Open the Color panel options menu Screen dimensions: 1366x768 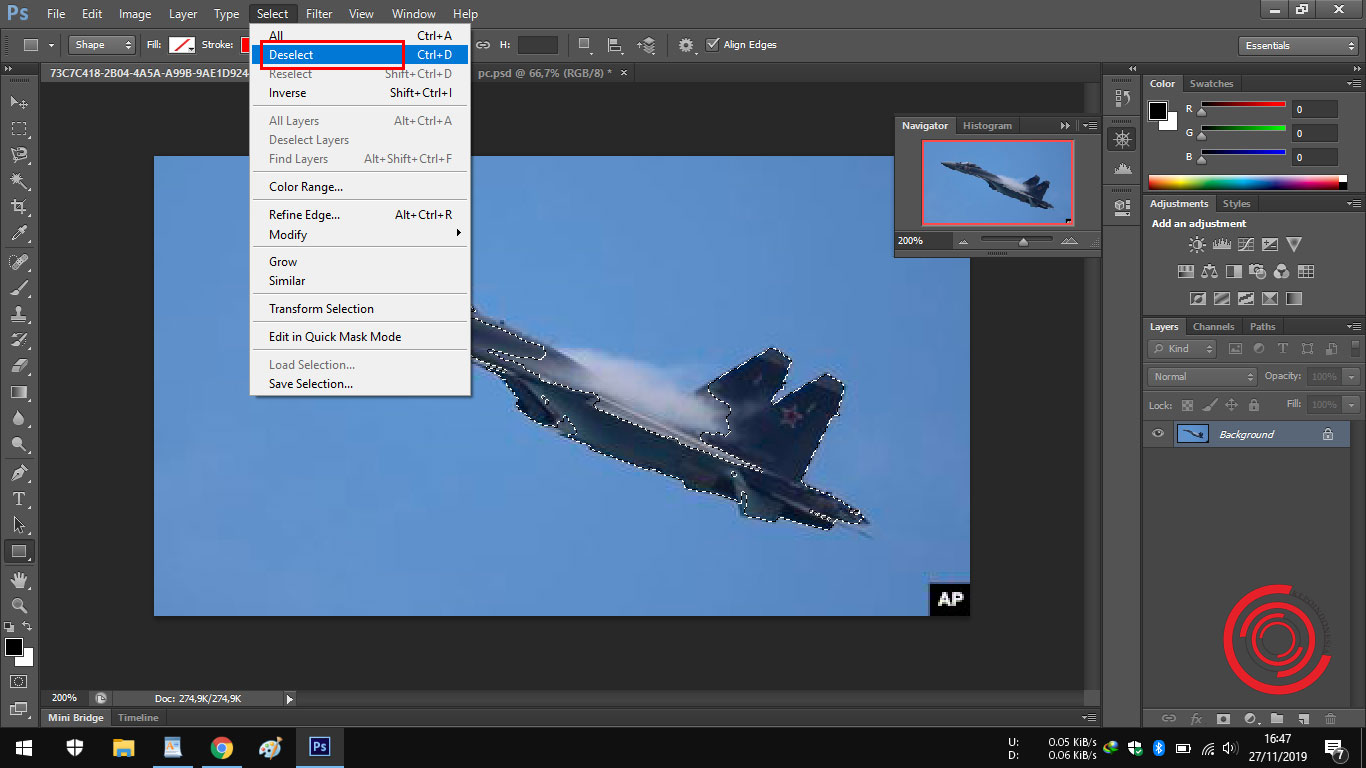1353,84
